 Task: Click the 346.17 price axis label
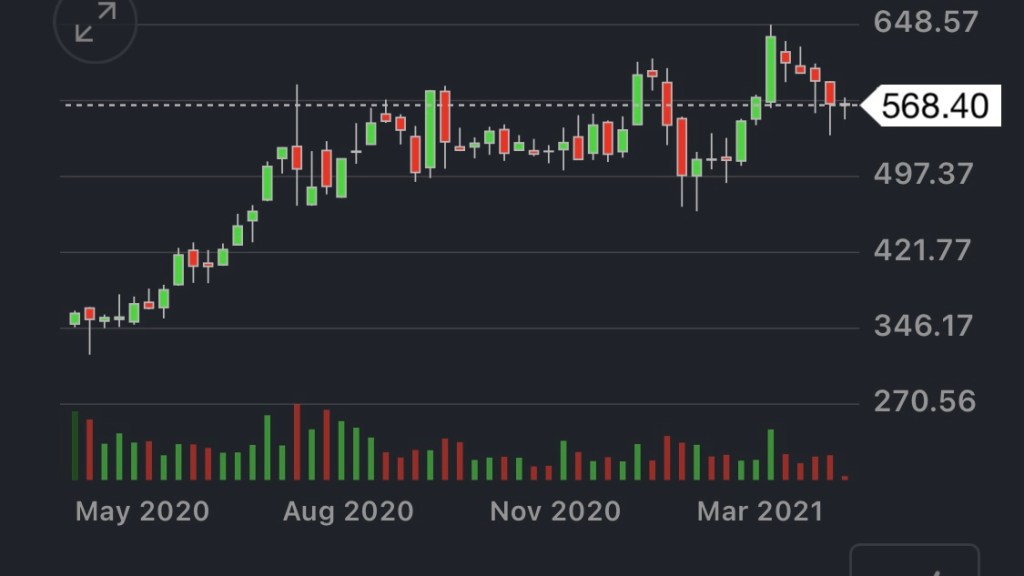[923, 326]
